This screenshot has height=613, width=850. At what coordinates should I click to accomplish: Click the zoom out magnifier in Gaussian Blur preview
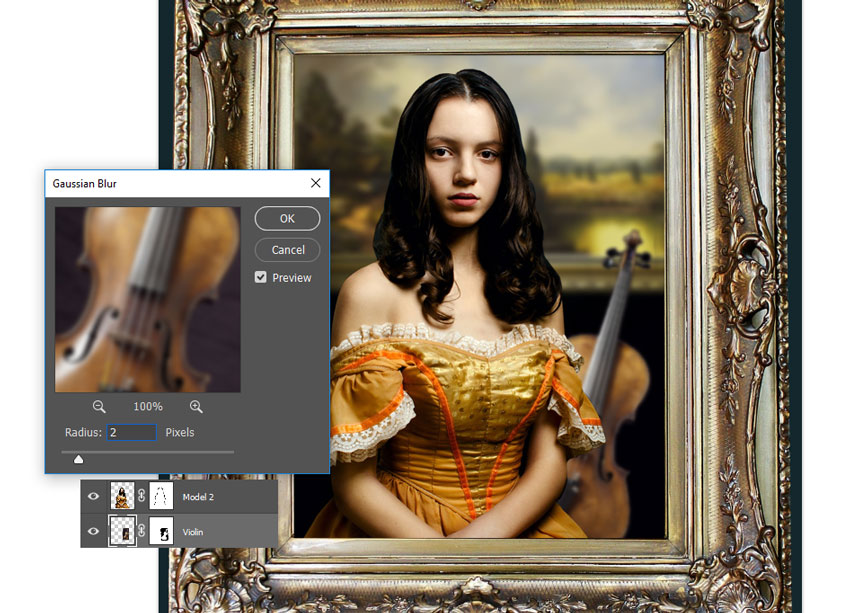point(97,406)
